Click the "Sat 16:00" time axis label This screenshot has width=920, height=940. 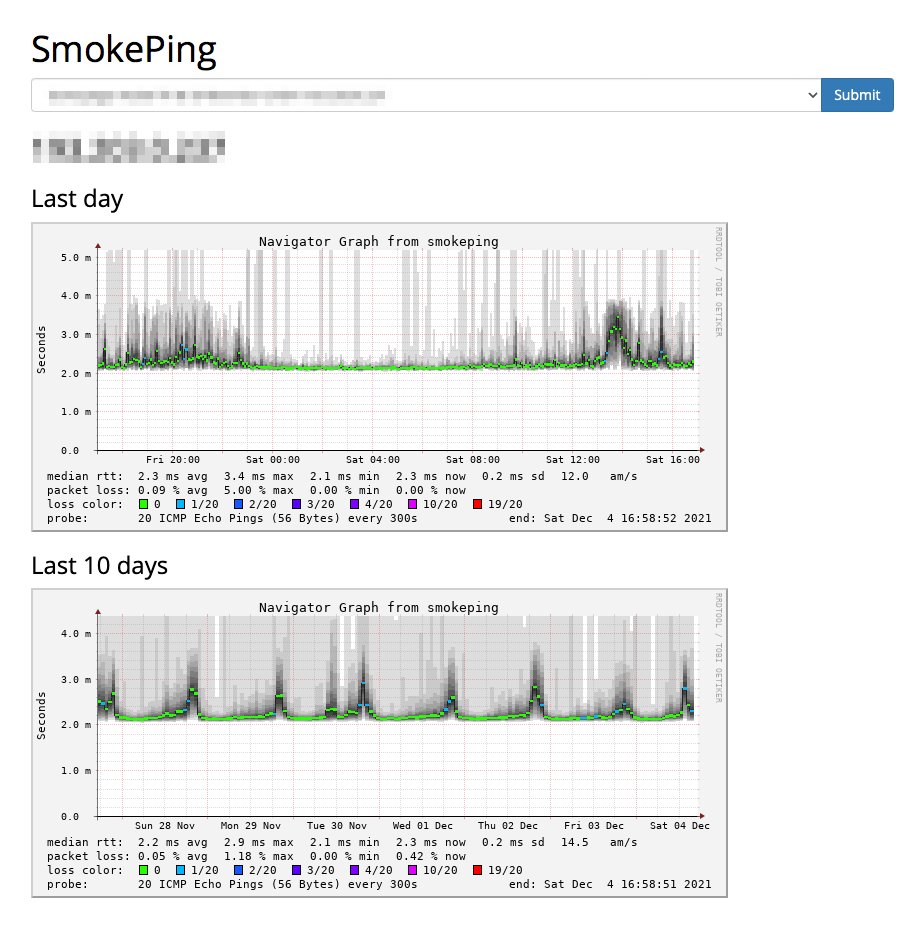point(672,460)
